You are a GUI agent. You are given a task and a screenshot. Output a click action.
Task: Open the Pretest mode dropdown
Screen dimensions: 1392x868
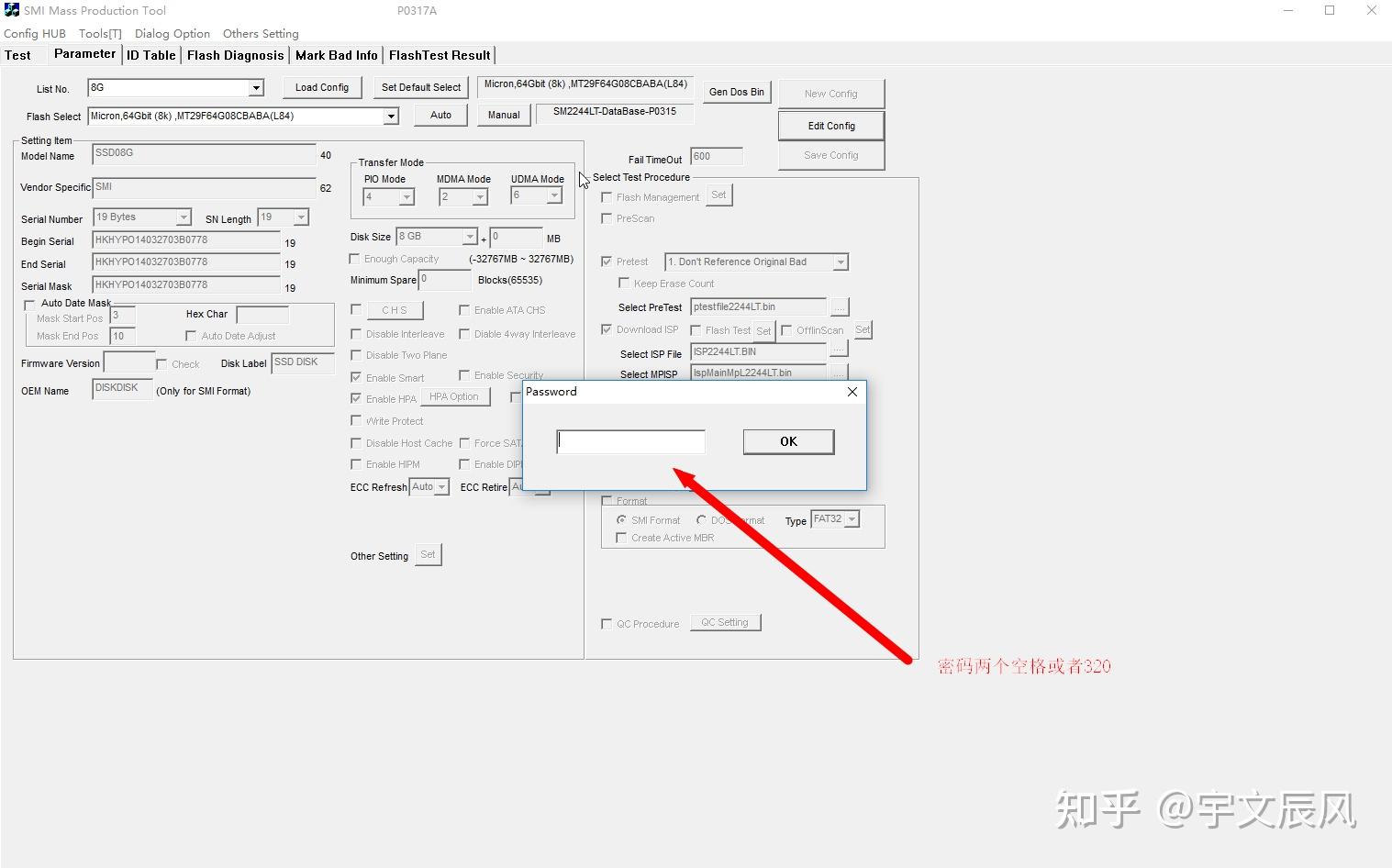[x=841, y=262]
